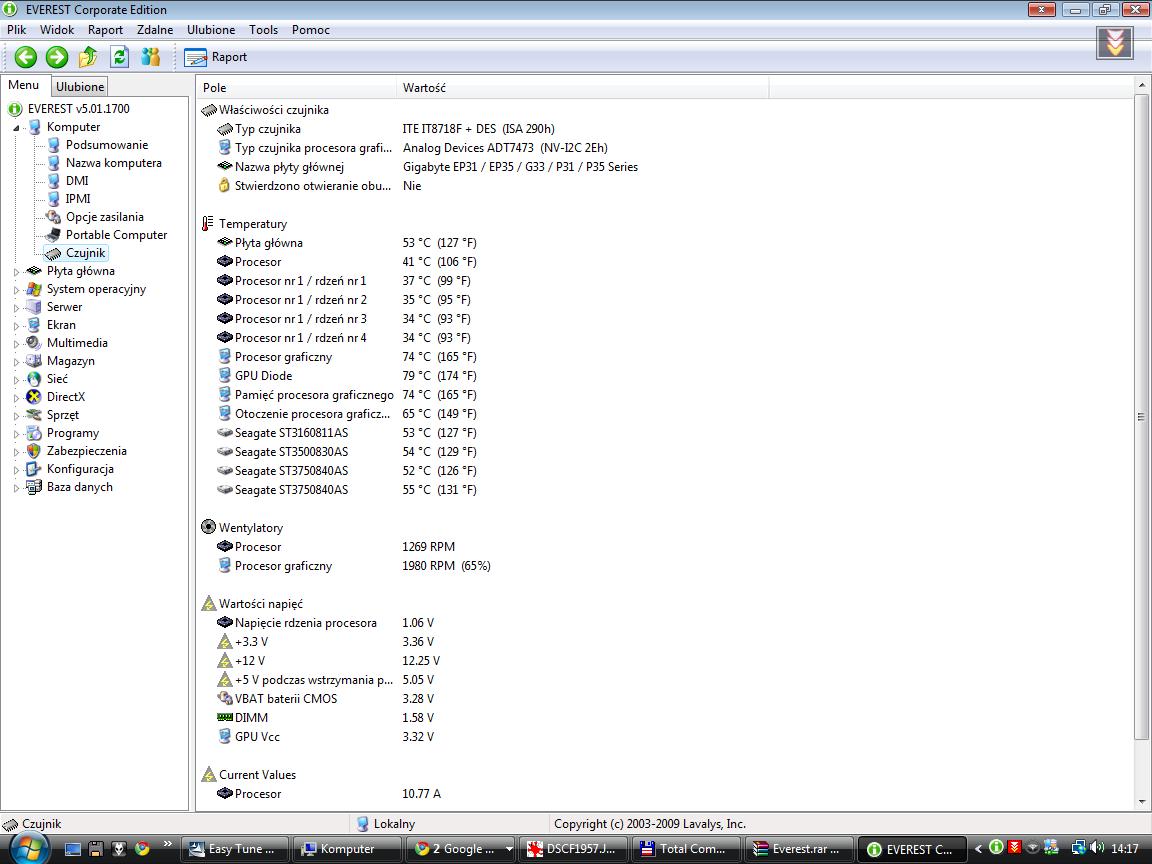The height and width of the screenshot is (864, 1152).
Task: Click the Temperatury thermometer section icon
Action: click(x=208, y=223)
